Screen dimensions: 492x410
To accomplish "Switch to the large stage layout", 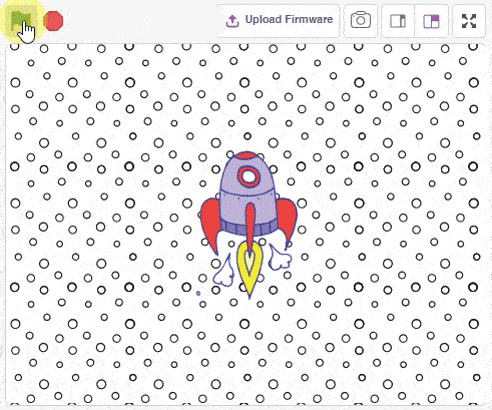I will [x=431, y=21].
